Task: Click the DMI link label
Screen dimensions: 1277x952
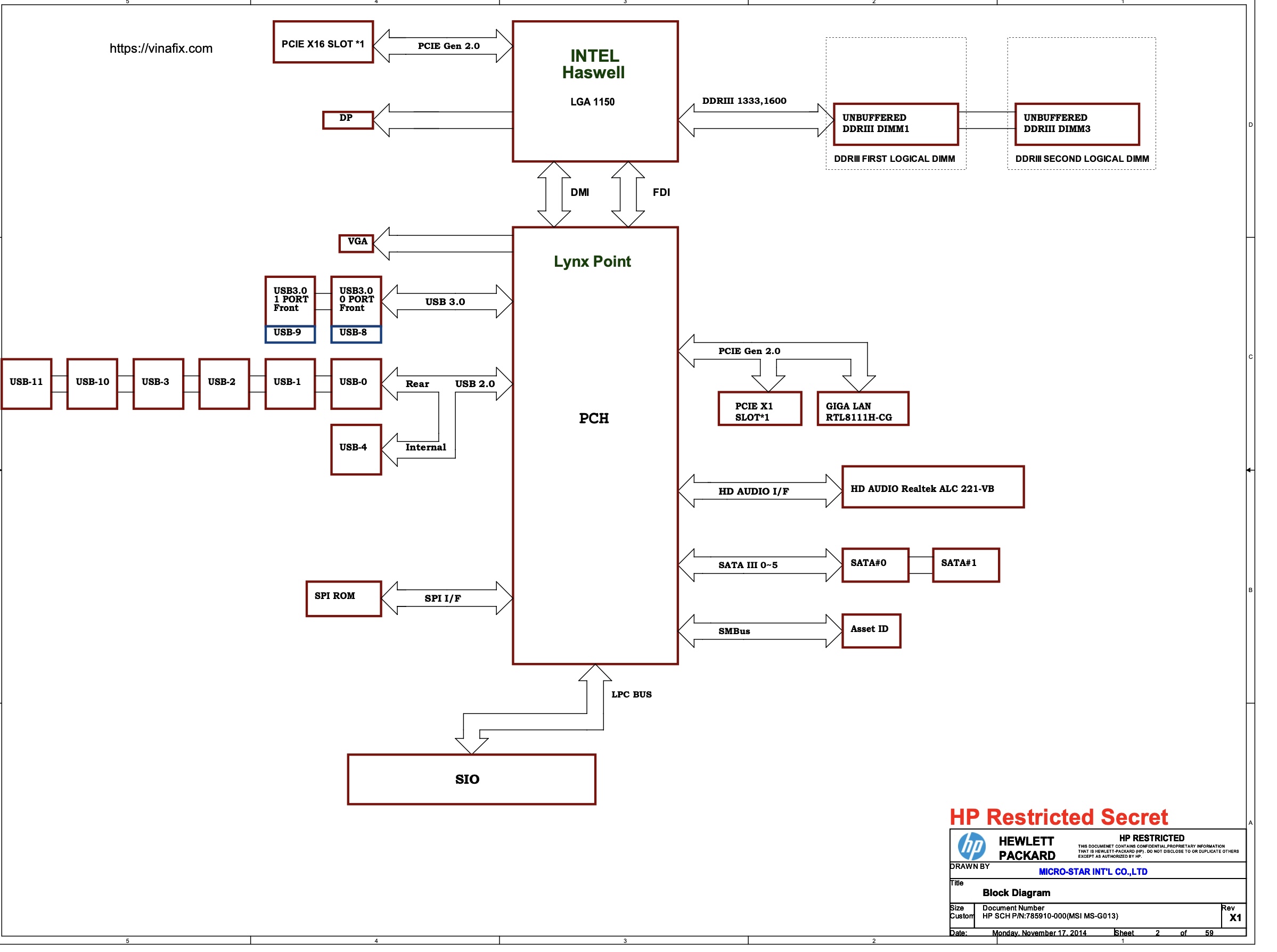Action: 580,192
